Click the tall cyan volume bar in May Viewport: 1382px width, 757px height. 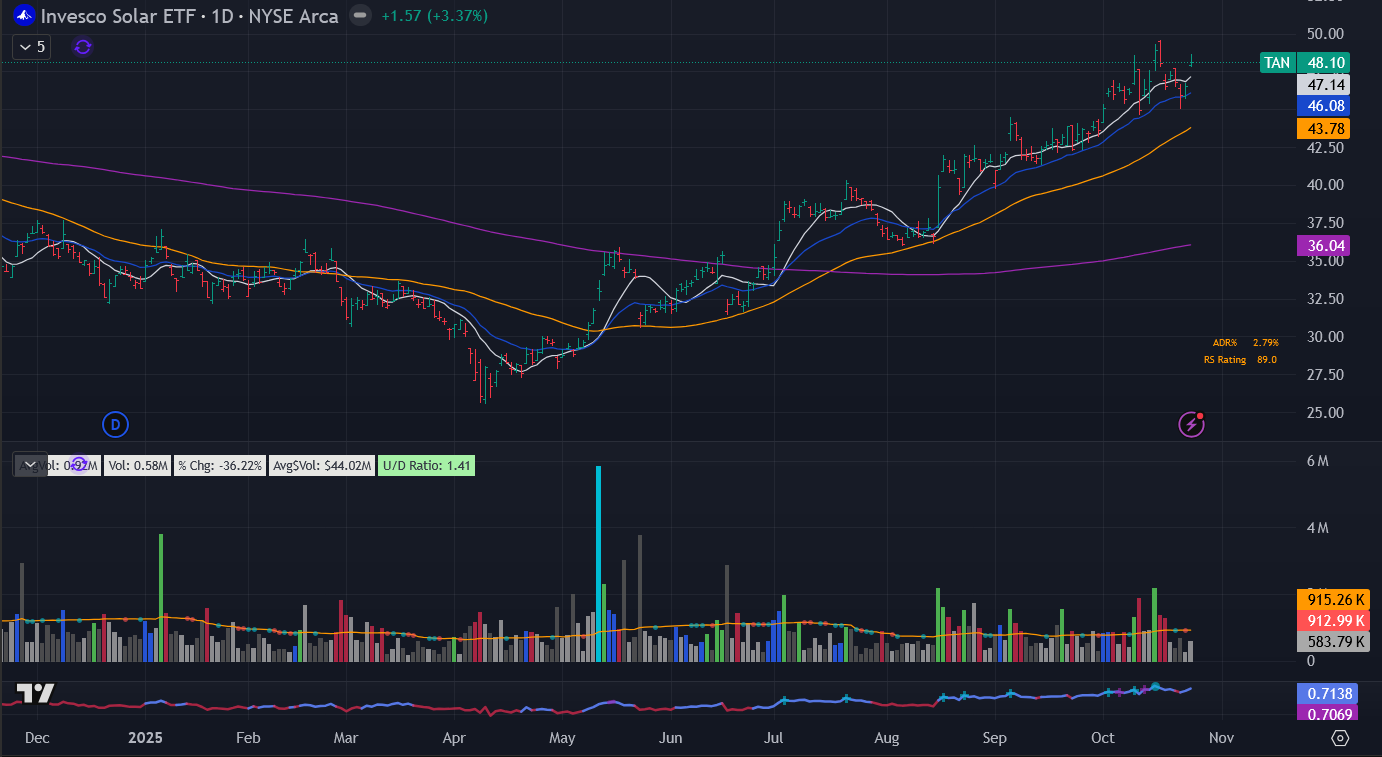click(599, 563)
